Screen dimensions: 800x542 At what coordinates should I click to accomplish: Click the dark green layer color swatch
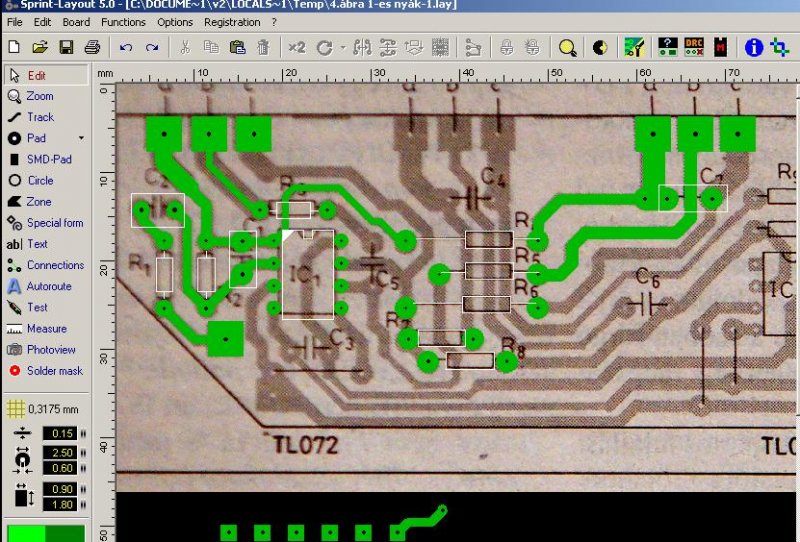coord(65,533)
